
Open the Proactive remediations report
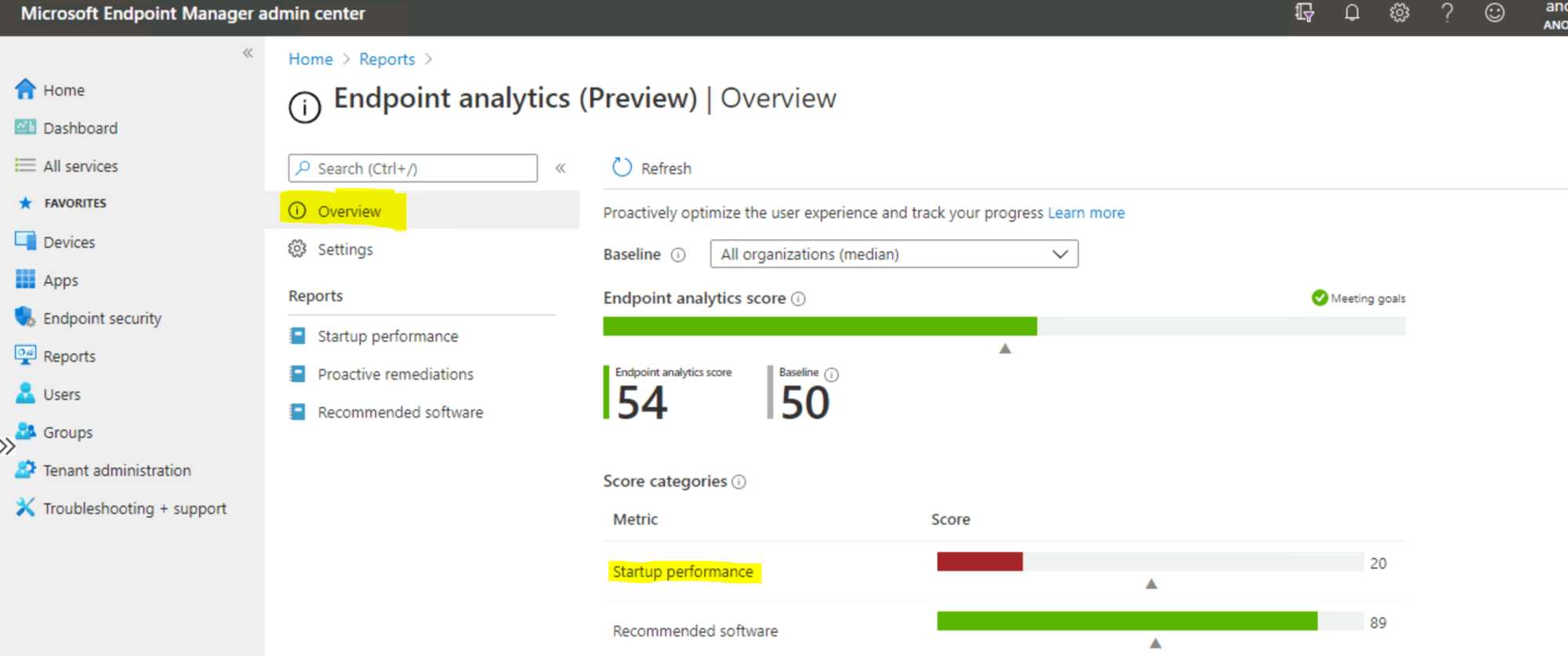pyautogui.click(x=395, y=375)
